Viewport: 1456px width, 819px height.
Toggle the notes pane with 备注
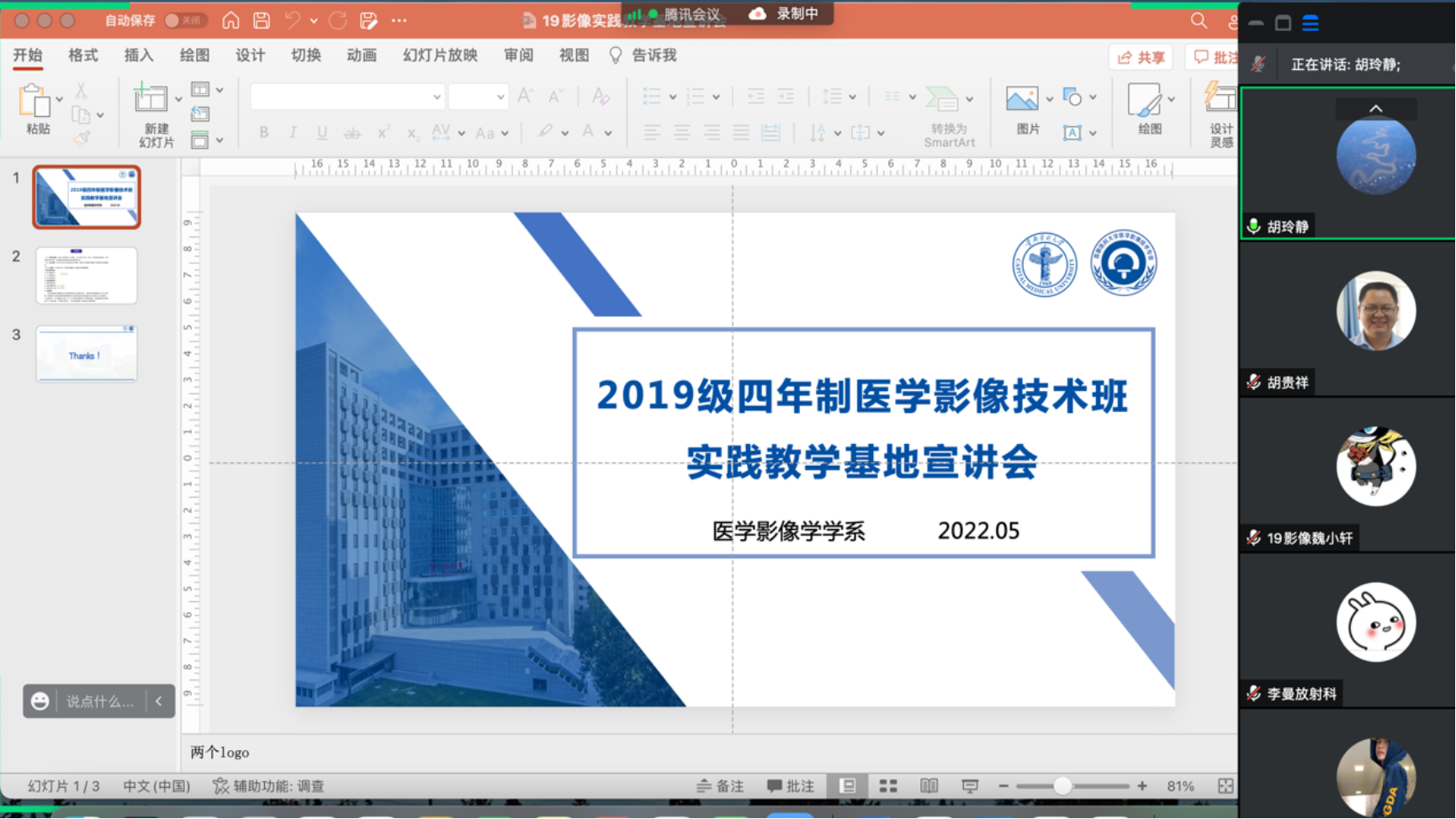coord(721,785)
